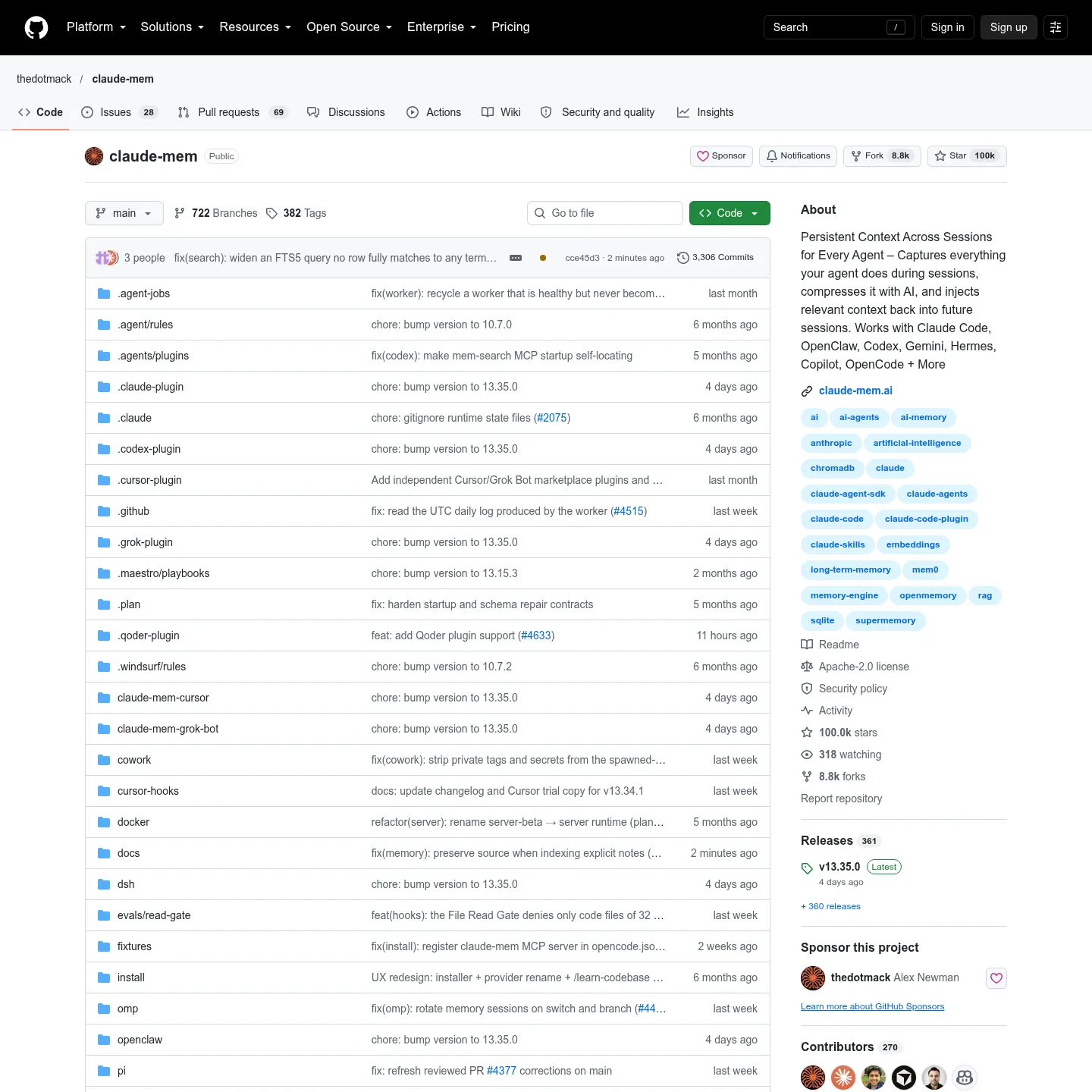Click the Search input in header

click(839, 27)
